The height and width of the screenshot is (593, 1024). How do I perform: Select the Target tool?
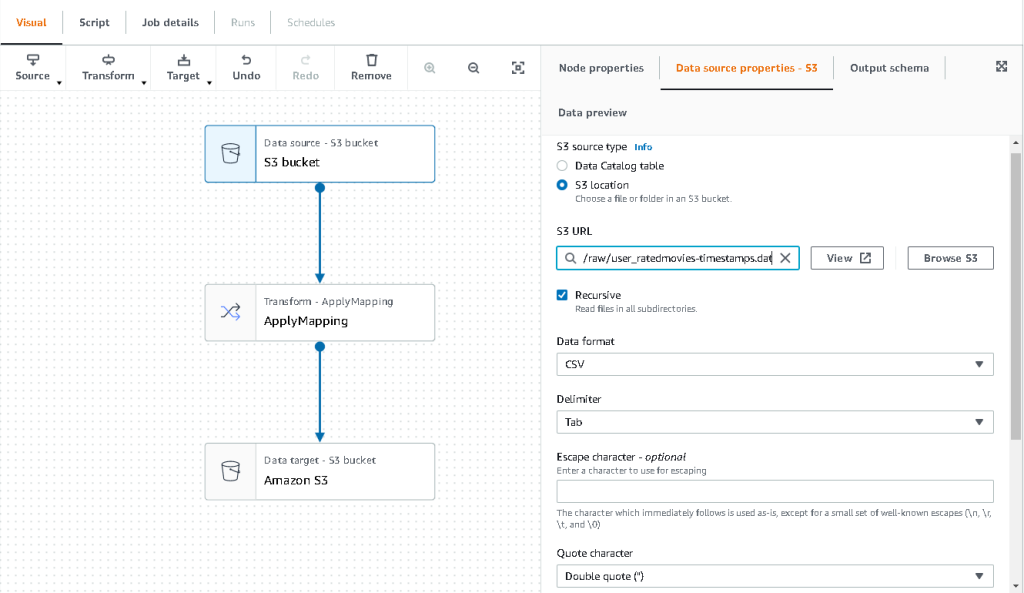coord(183,68)
